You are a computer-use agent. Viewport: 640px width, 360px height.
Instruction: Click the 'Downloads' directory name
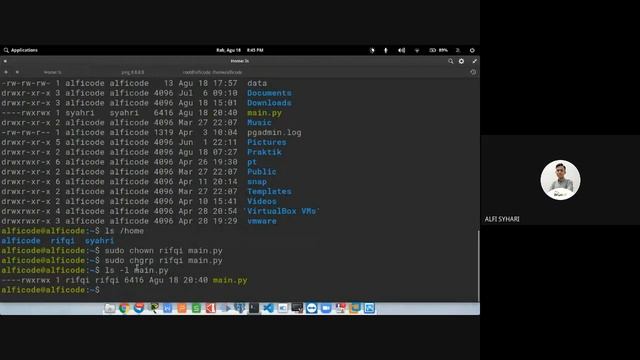pos(269,103)
